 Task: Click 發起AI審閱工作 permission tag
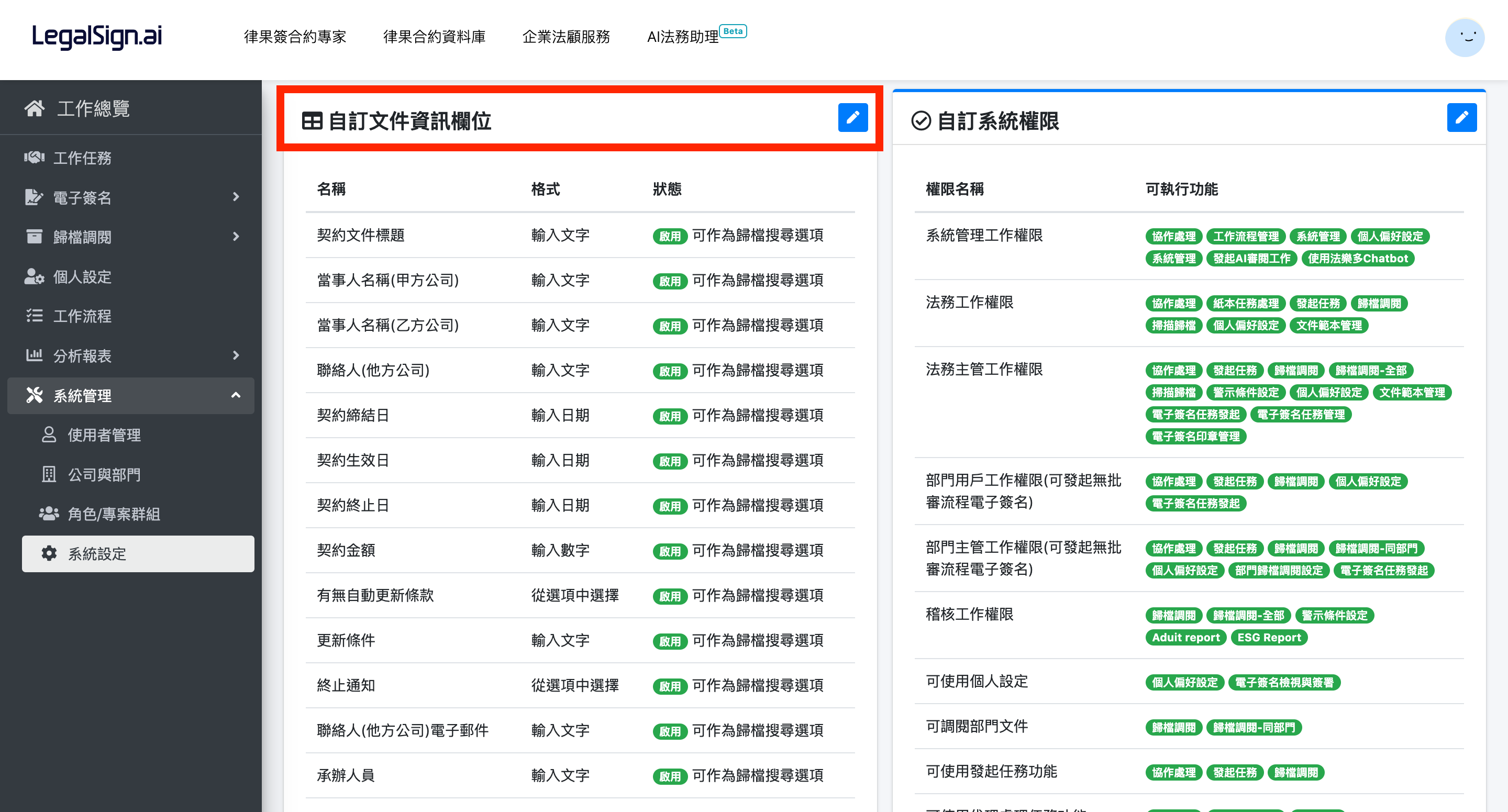[x=1251, y=258]
